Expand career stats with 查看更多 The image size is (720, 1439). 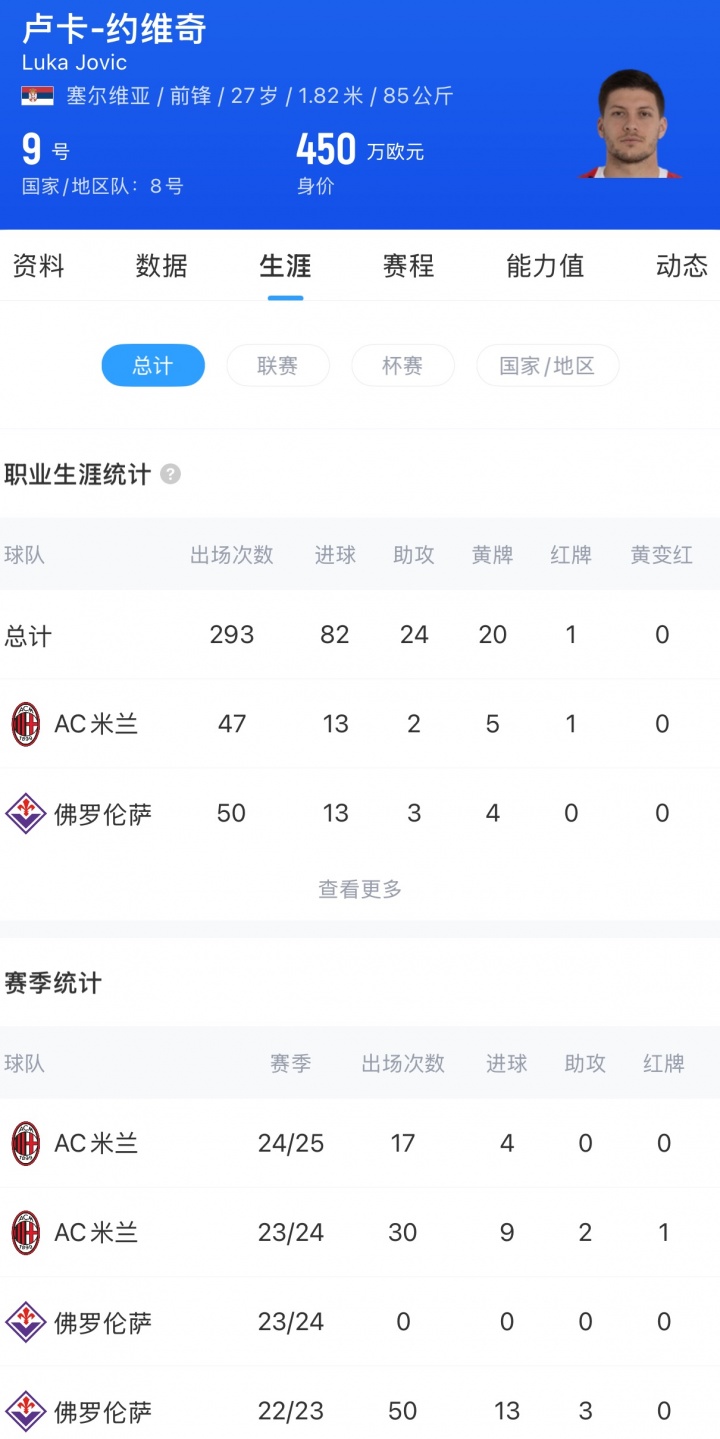(360, 889)
